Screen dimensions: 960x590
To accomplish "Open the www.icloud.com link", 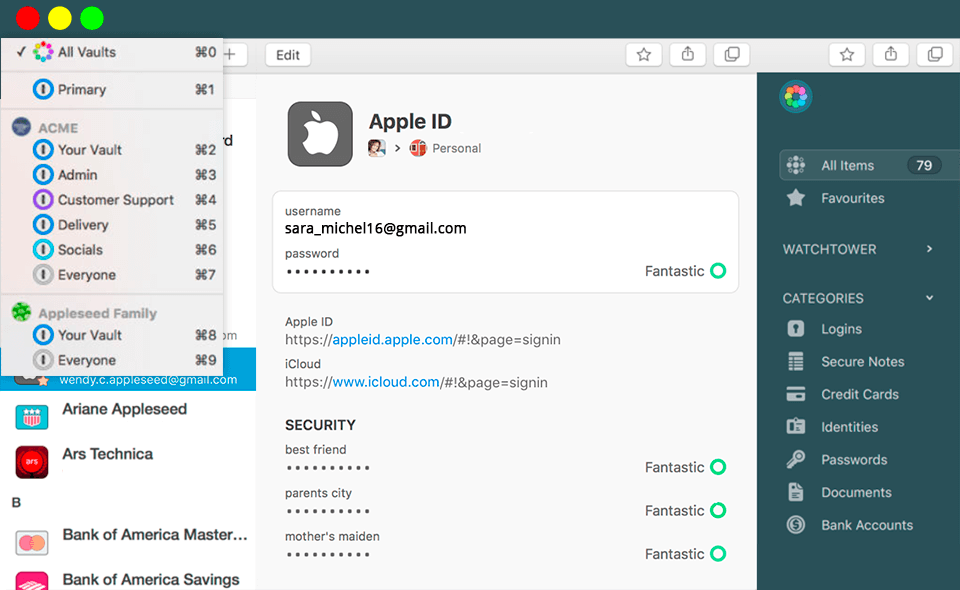I will [x=386, y=382].
